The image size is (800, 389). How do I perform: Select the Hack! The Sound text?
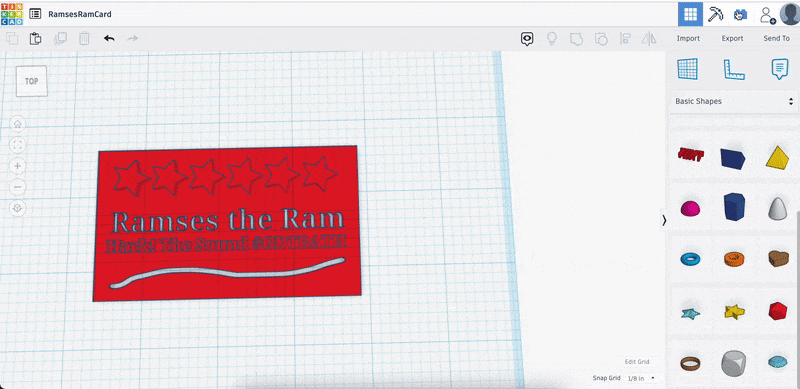tap(226, 245)
